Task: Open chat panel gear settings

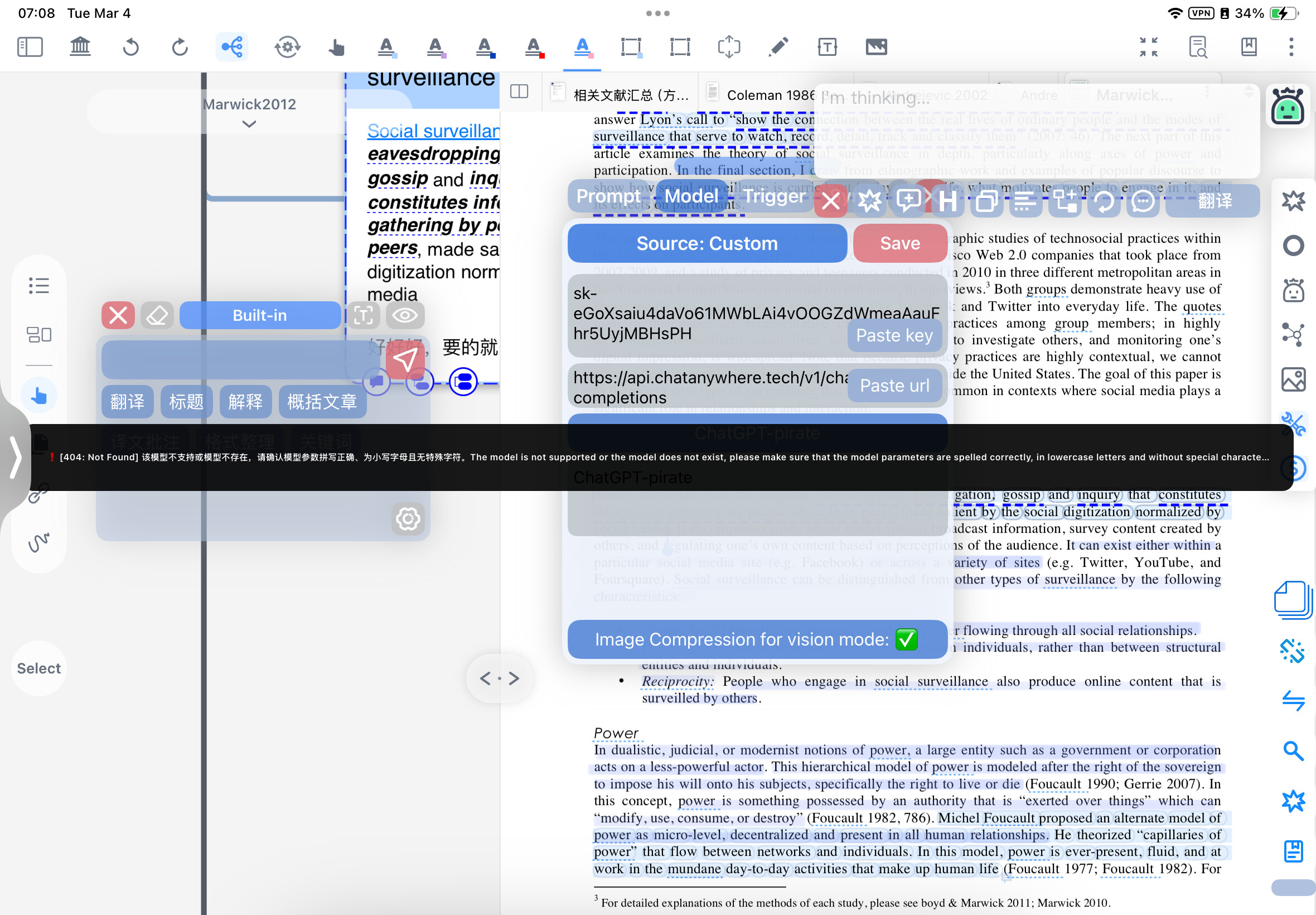Action: (408, 519)
